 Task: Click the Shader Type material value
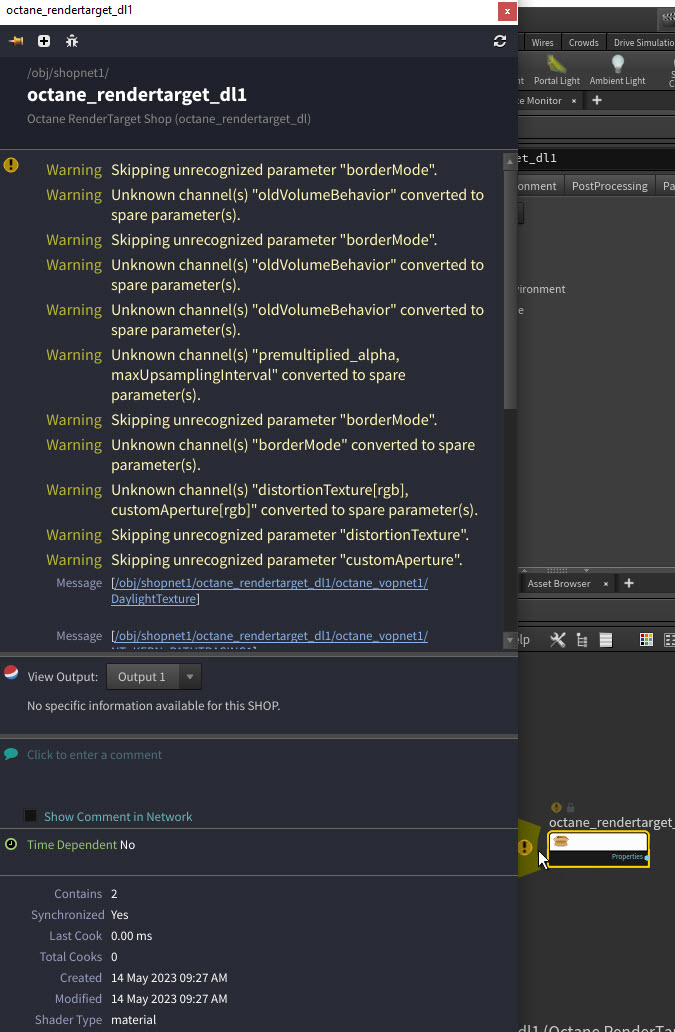[x=134, y=1019]
